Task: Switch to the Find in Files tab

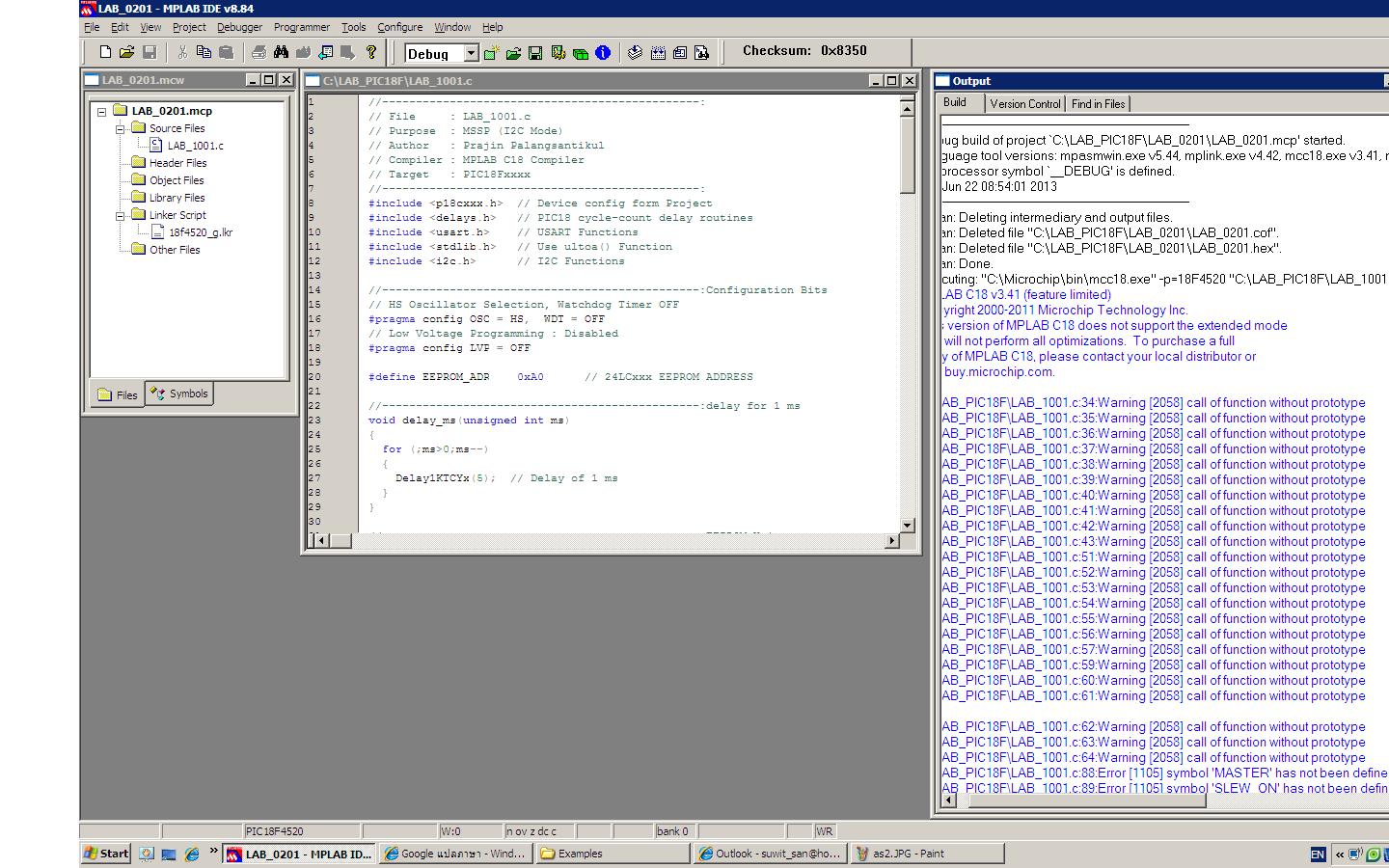Action: pos(1098,104)
